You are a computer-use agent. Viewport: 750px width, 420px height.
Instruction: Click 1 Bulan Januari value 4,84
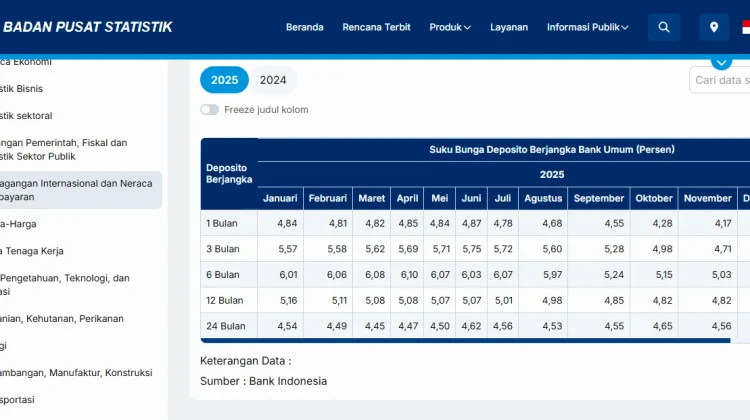[x=287, y=223]
